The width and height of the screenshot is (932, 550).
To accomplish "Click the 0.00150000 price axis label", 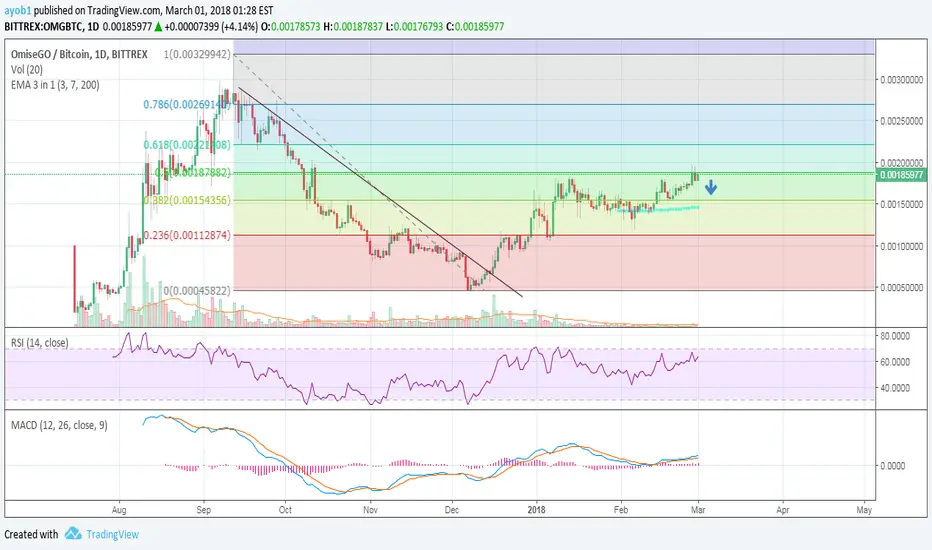I will coord(902,205).
